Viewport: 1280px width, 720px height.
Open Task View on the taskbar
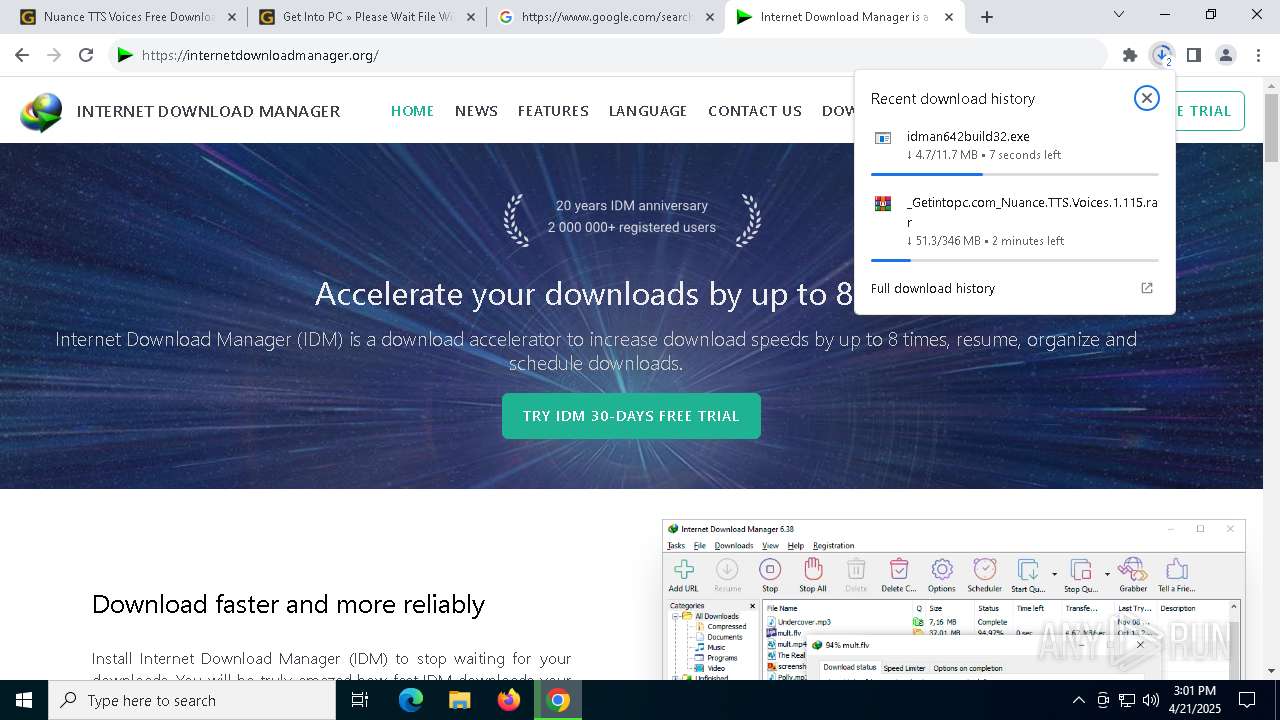360,700
